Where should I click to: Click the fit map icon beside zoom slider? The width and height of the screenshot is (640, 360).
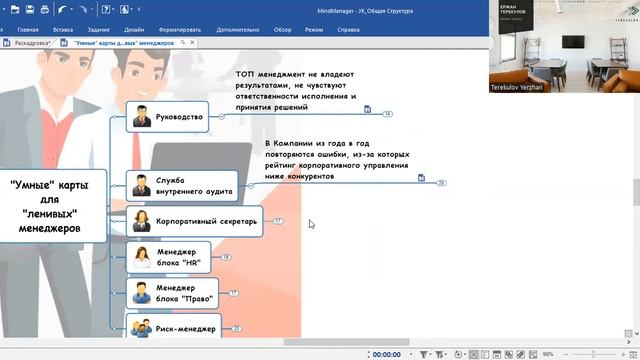tap(633, 355)
